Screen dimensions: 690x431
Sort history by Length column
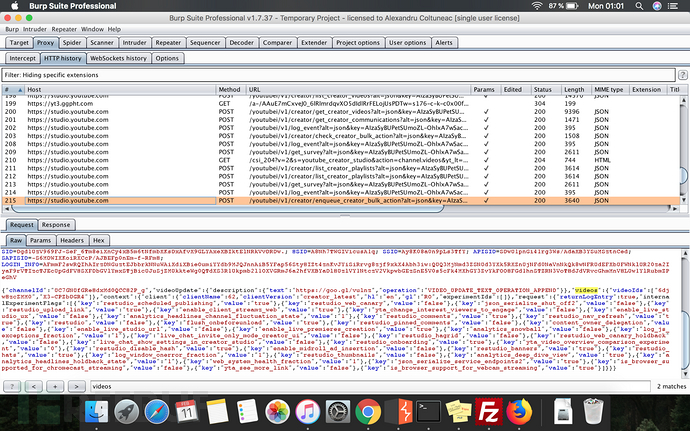[576, 89]
